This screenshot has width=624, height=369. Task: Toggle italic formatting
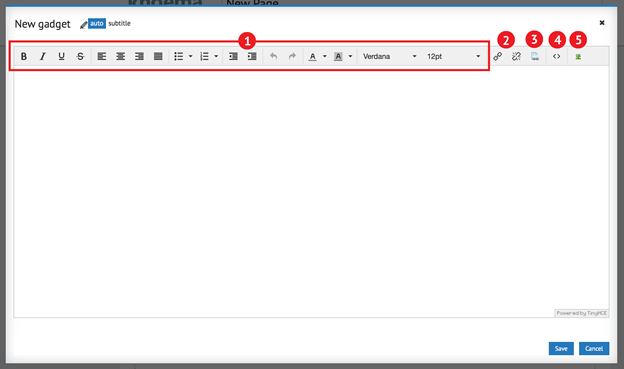pos(43,57)
